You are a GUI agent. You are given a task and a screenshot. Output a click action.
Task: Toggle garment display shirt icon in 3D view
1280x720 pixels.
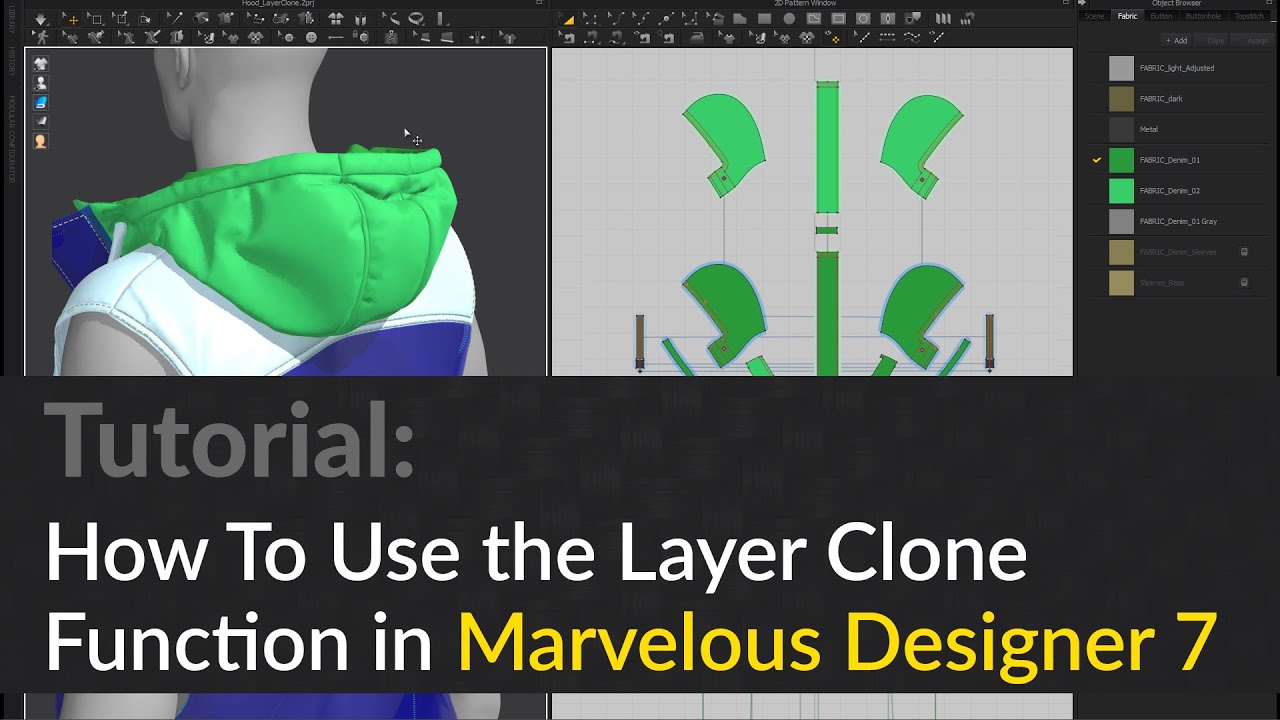(40, 62)
